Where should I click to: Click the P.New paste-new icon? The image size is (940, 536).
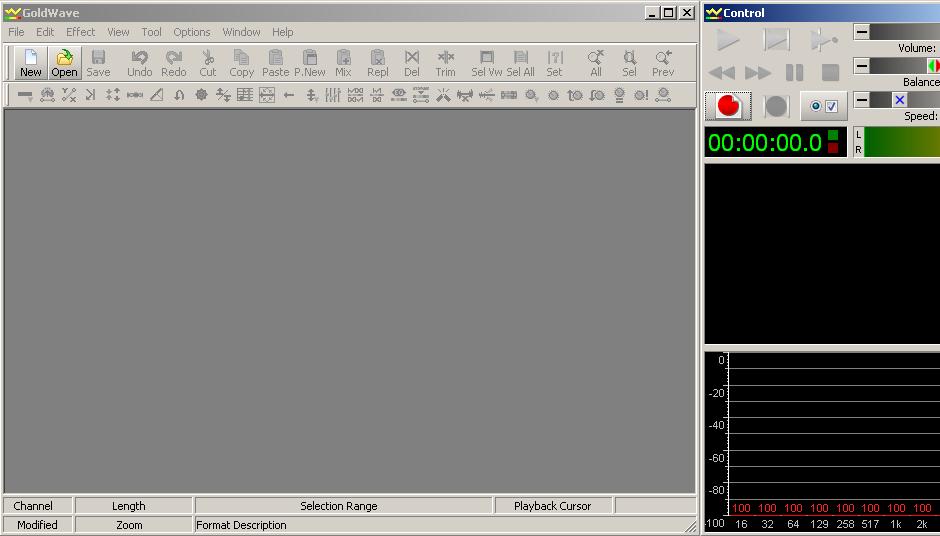click(x=310, y=63)
